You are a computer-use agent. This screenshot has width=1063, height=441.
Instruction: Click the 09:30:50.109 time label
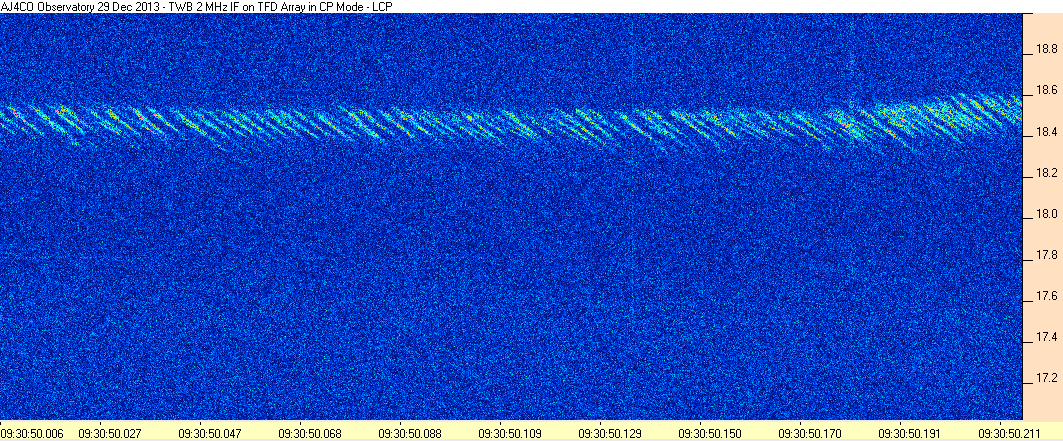point(508,433)
